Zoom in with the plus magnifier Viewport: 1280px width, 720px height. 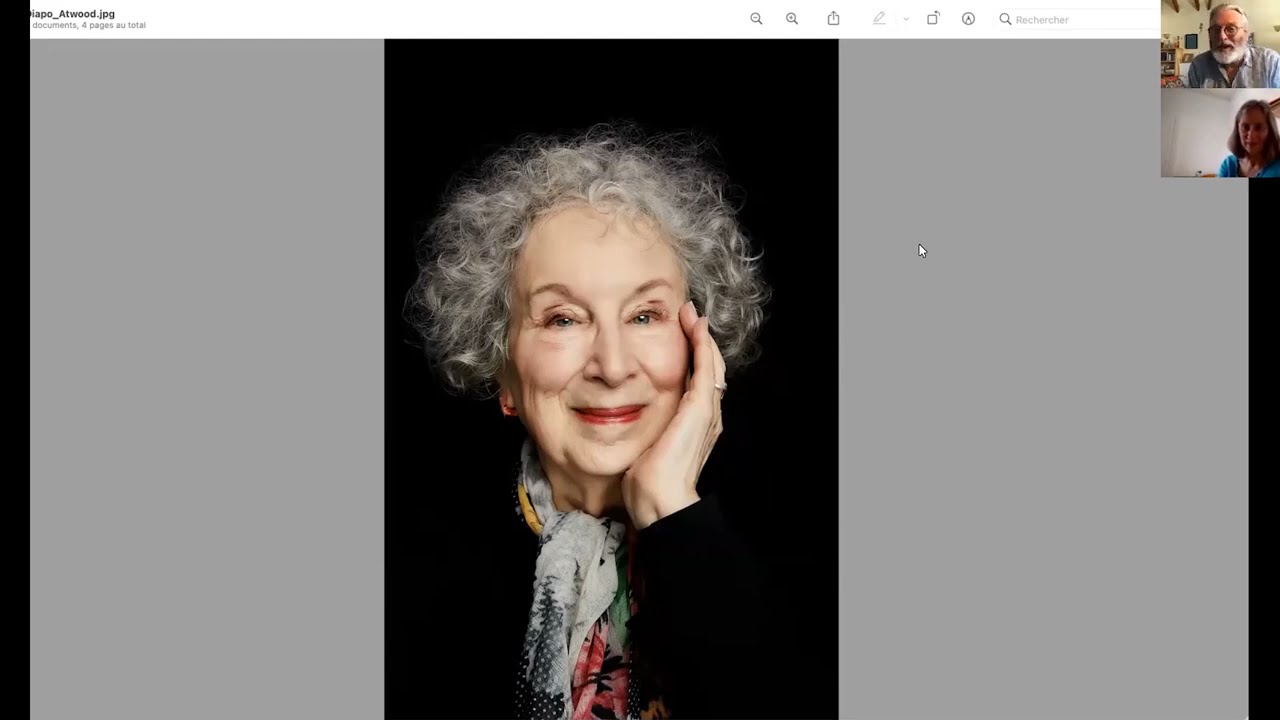tap(792, 19)
